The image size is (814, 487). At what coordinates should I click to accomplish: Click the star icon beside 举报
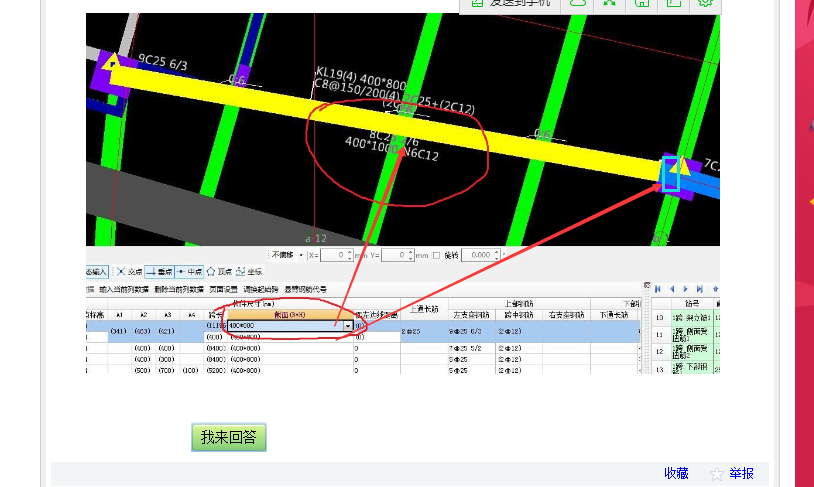(716, 474)
